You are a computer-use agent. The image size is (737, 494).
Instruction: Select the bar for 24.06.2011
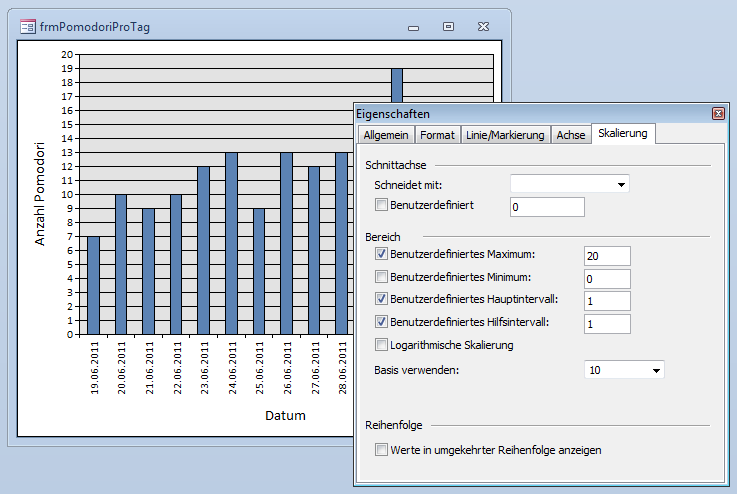point(231,243)
